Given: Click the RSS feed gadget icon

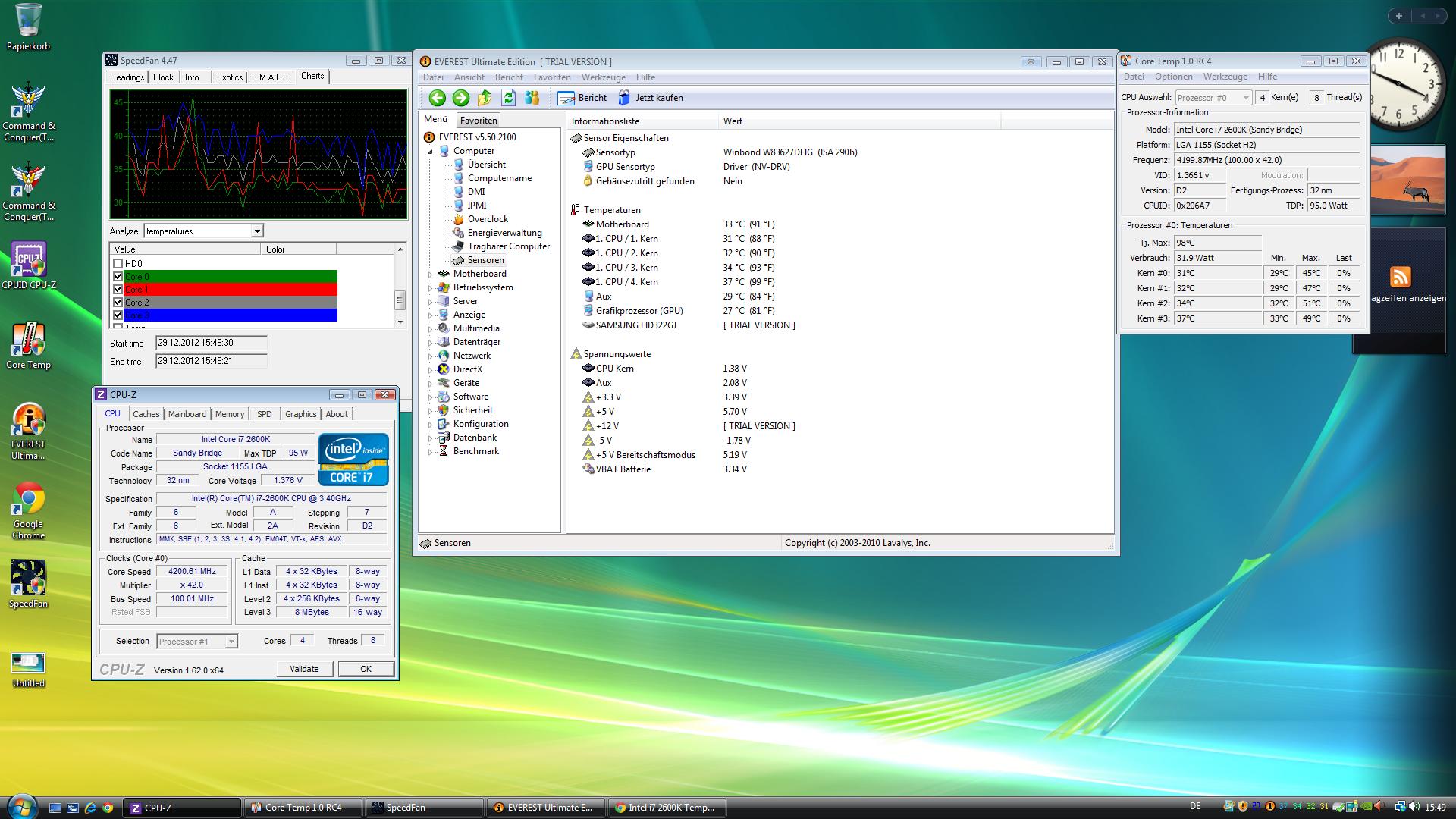Looking at the screenshot, I should (1400, 277).
